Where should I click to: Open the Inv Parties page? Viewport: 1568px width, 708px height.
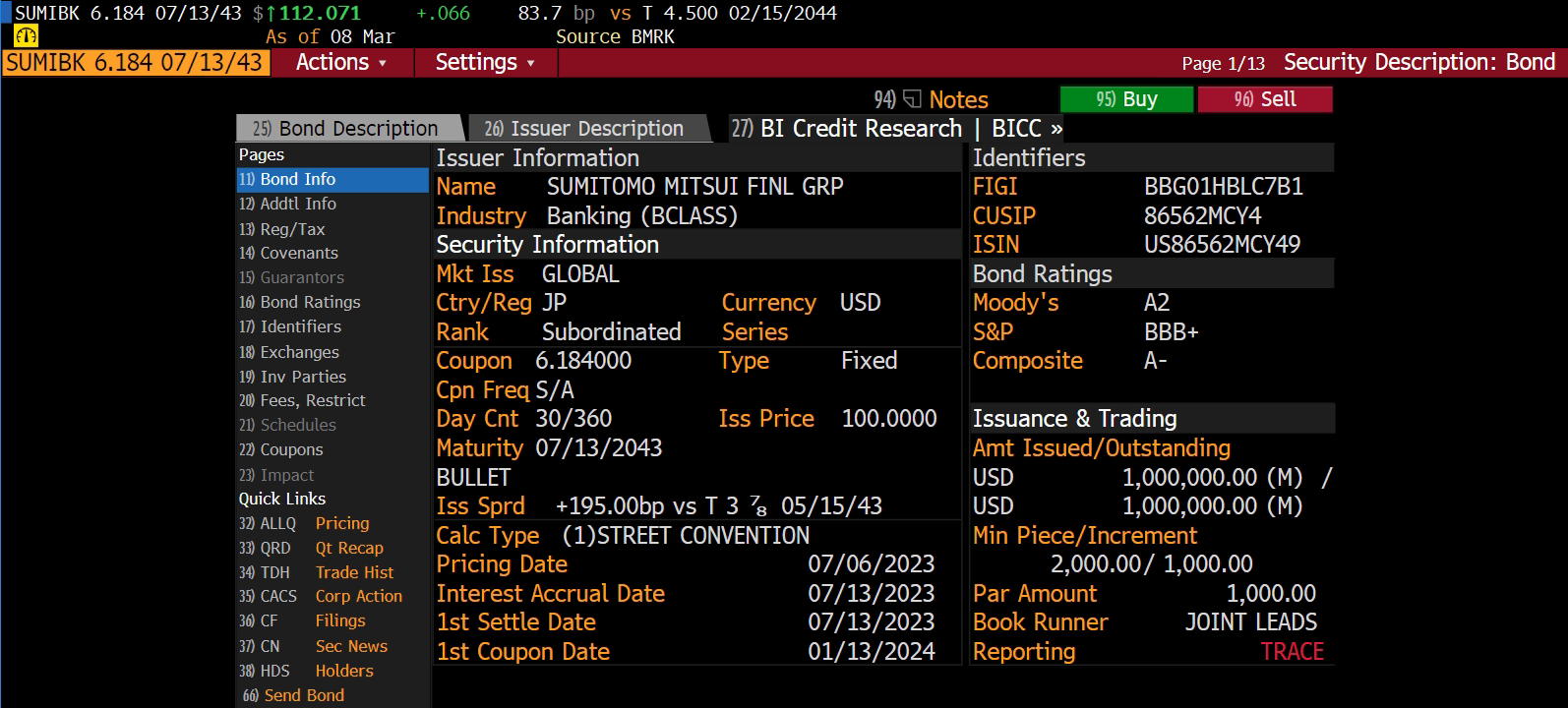tap(332, 377)
